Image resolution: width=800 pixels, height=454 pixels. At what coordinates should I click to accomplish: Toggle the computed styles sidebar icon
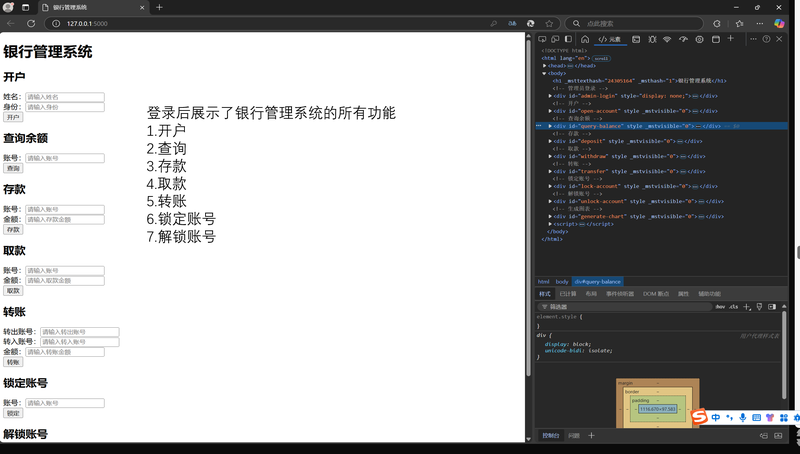(772, 307)
